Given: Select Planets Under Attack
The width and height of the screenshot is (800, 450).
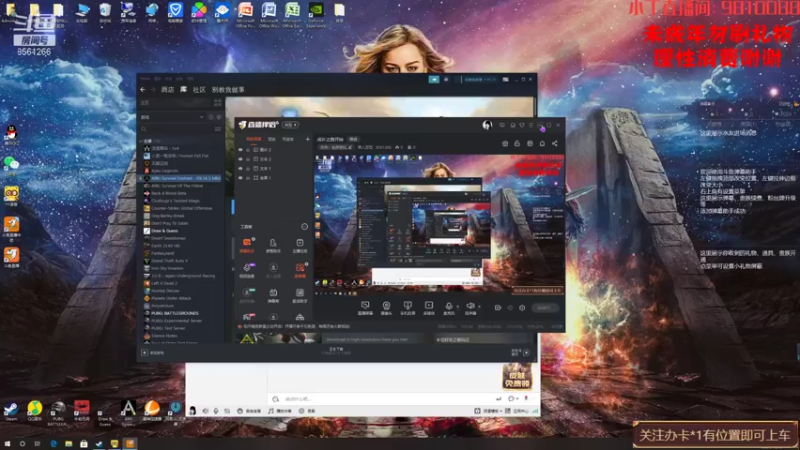Looking at the screenshot, I should (171, 298).
